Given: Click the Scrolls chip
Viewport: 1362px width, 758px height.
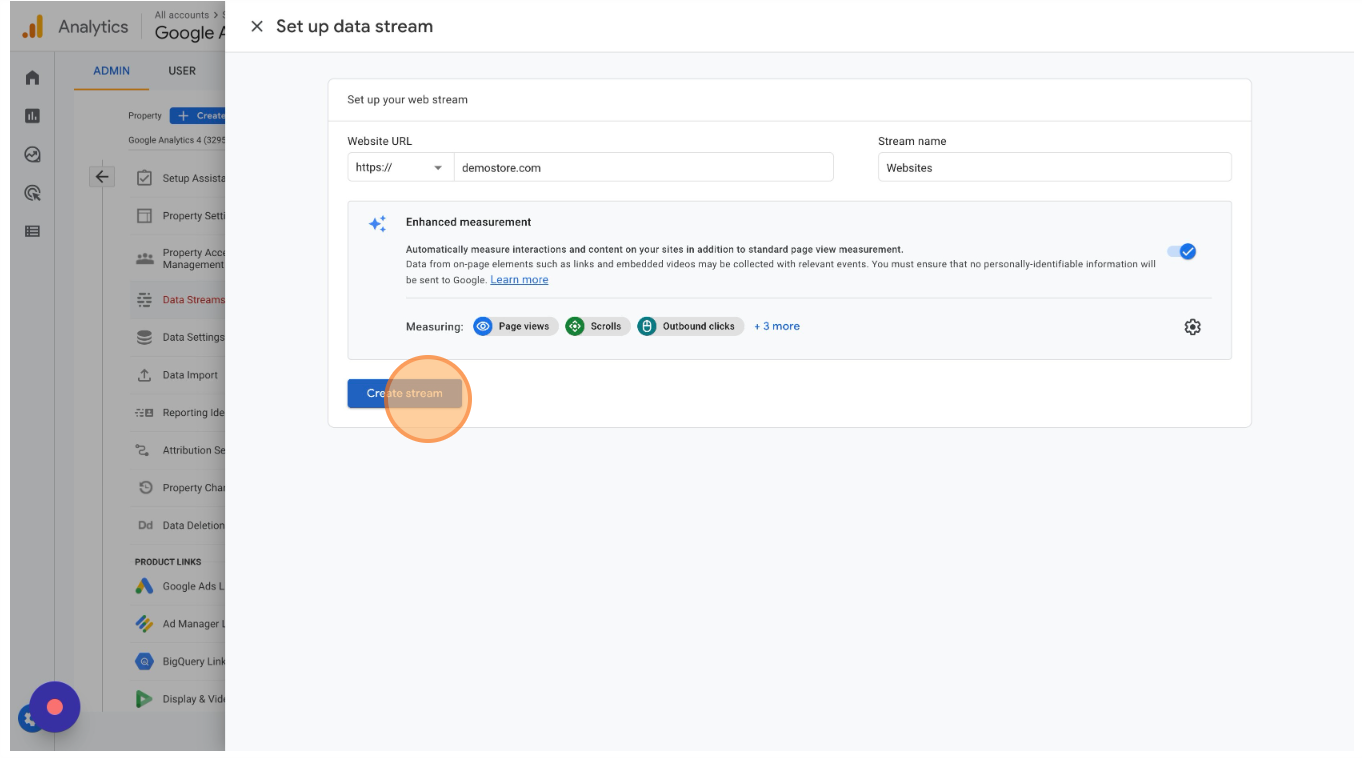Looking at the screenshot, I should click(597, 326).
